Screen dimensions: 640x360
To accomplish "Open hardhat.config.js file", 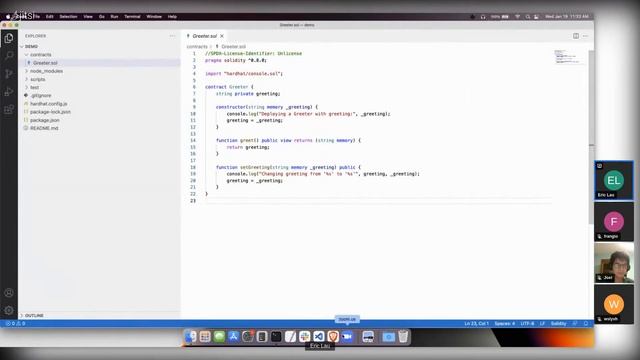I will [100, 104].
